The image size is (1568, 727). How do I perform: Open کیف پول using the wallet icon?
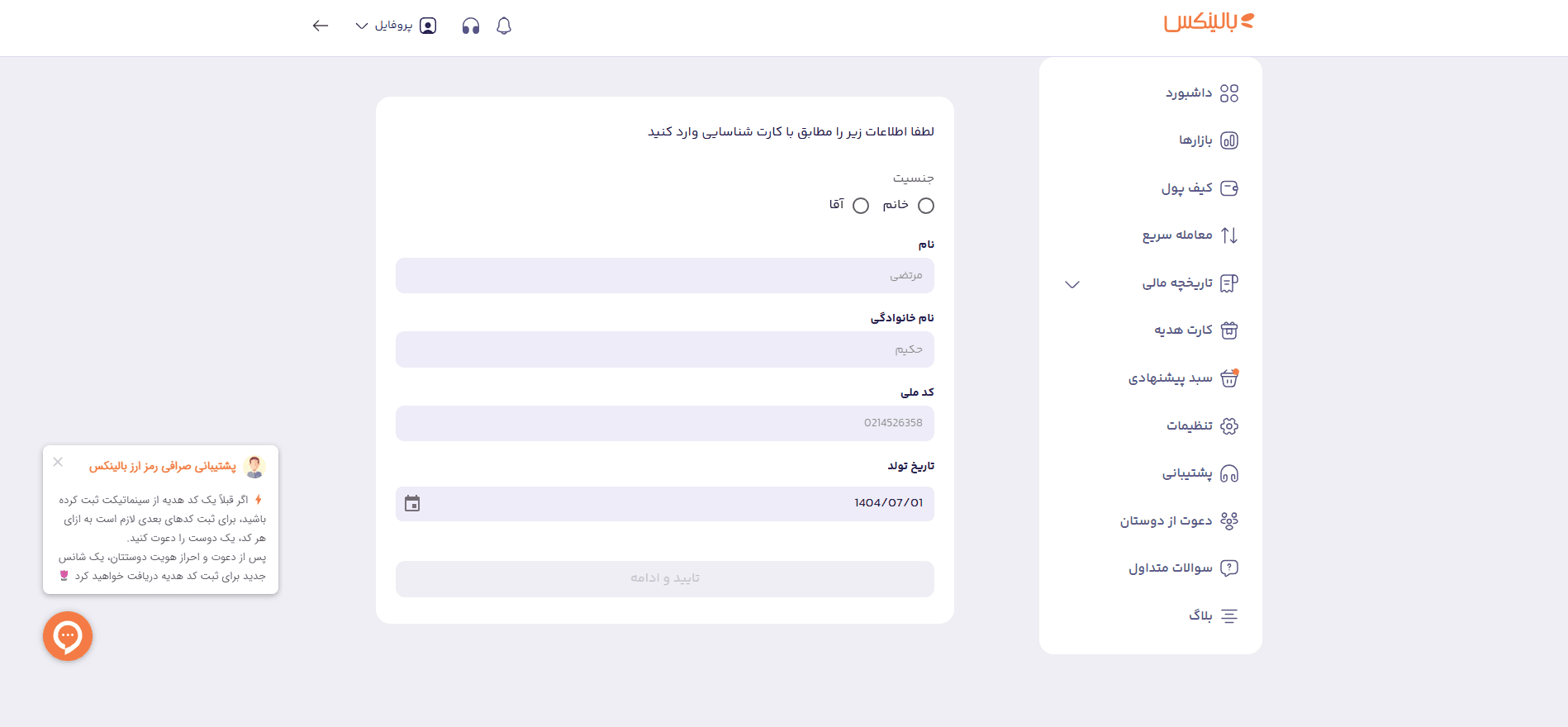pos(1230,188)
